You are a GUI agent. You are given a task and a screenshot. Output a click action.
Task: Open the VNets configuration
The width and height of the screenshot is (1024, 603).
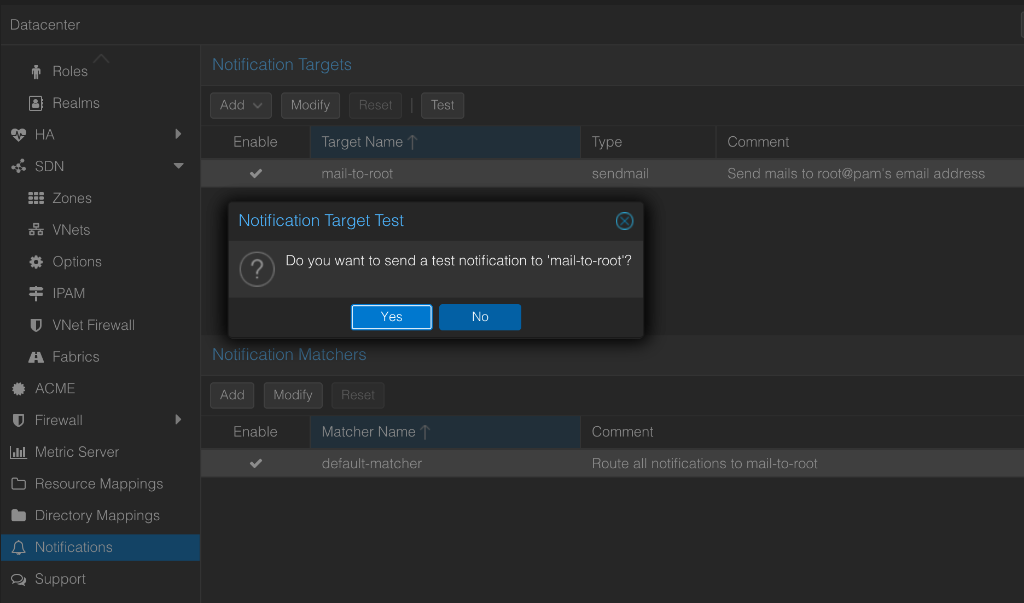[70, 229]
